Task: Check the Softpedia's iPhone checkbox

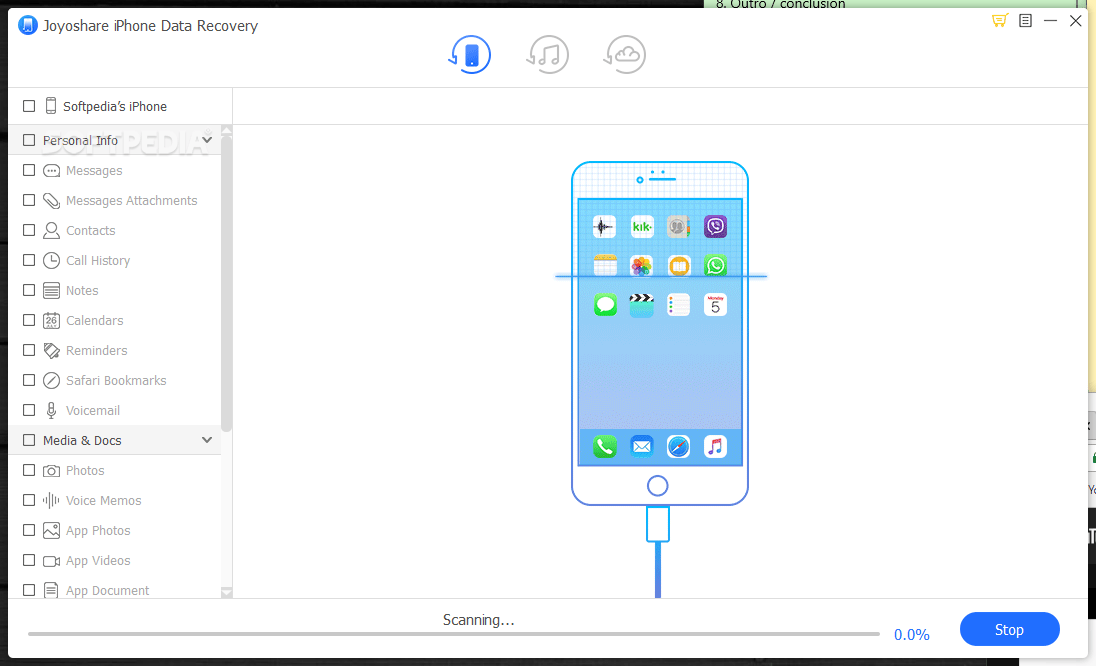Action: pyautogui.click(x=29, y=106)
